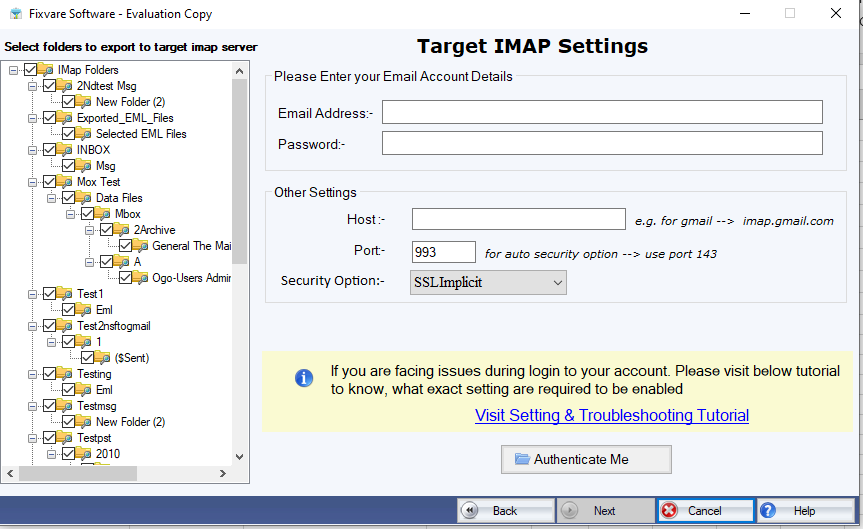Click the Fixvare app icon in title bar
The height and width of the screenshot is (529, 863).
click(x=16, y=14)
